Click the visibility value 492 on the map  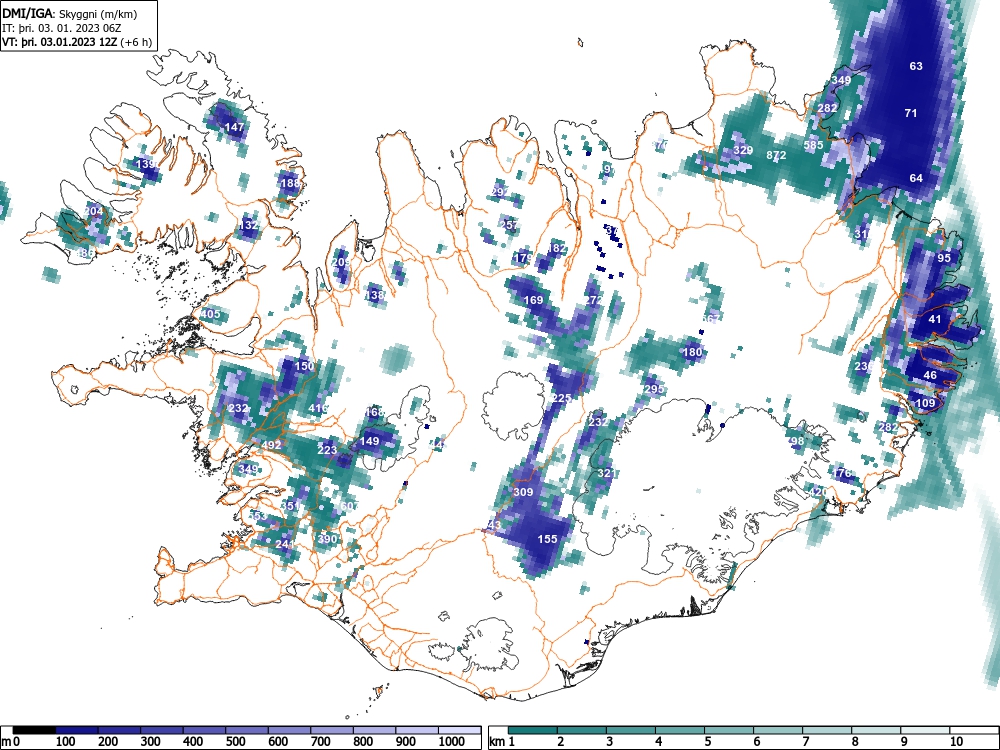coord(271,445)
